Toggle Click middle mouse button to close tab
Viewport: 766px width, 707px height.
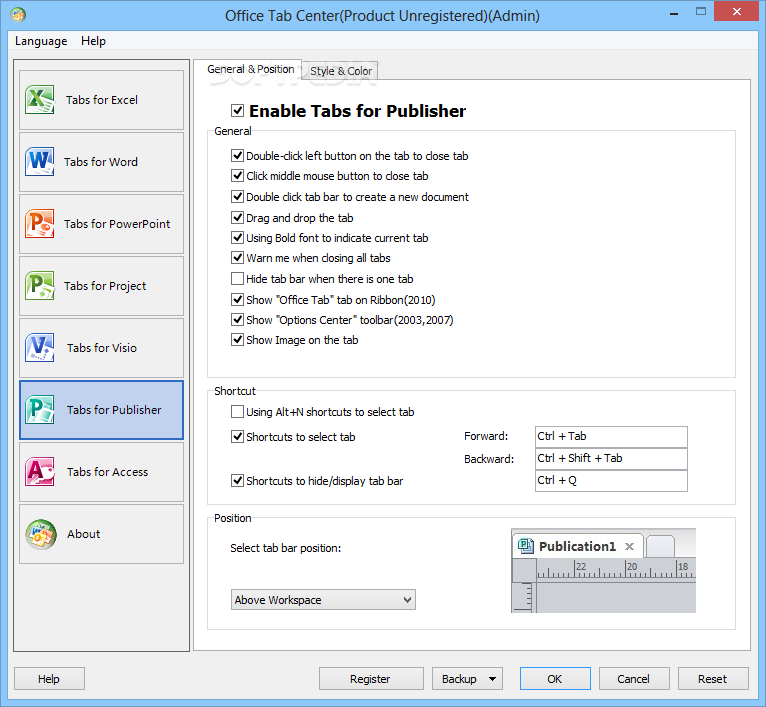coord(237,176)
